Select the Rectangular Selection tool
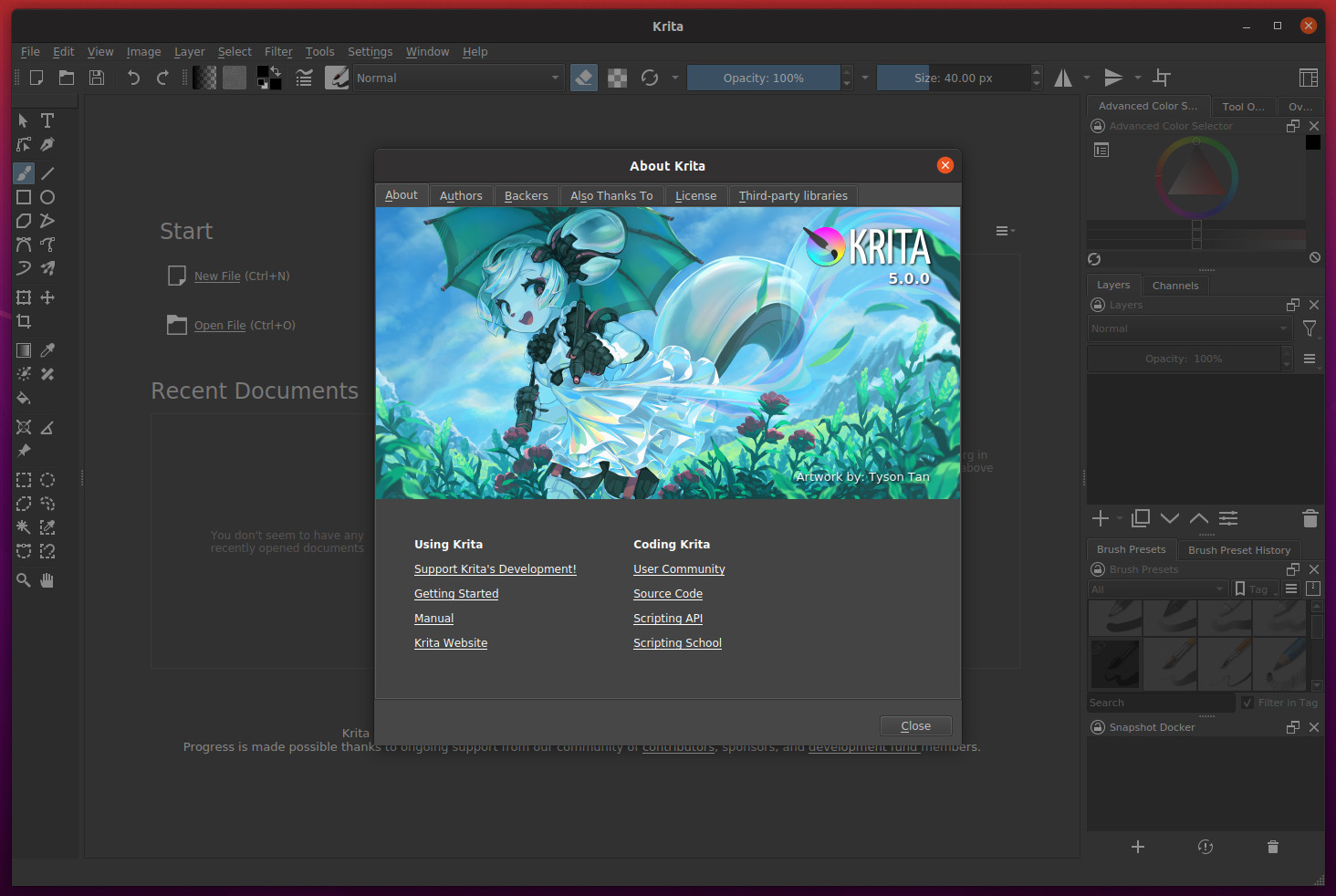 (24, 480)
